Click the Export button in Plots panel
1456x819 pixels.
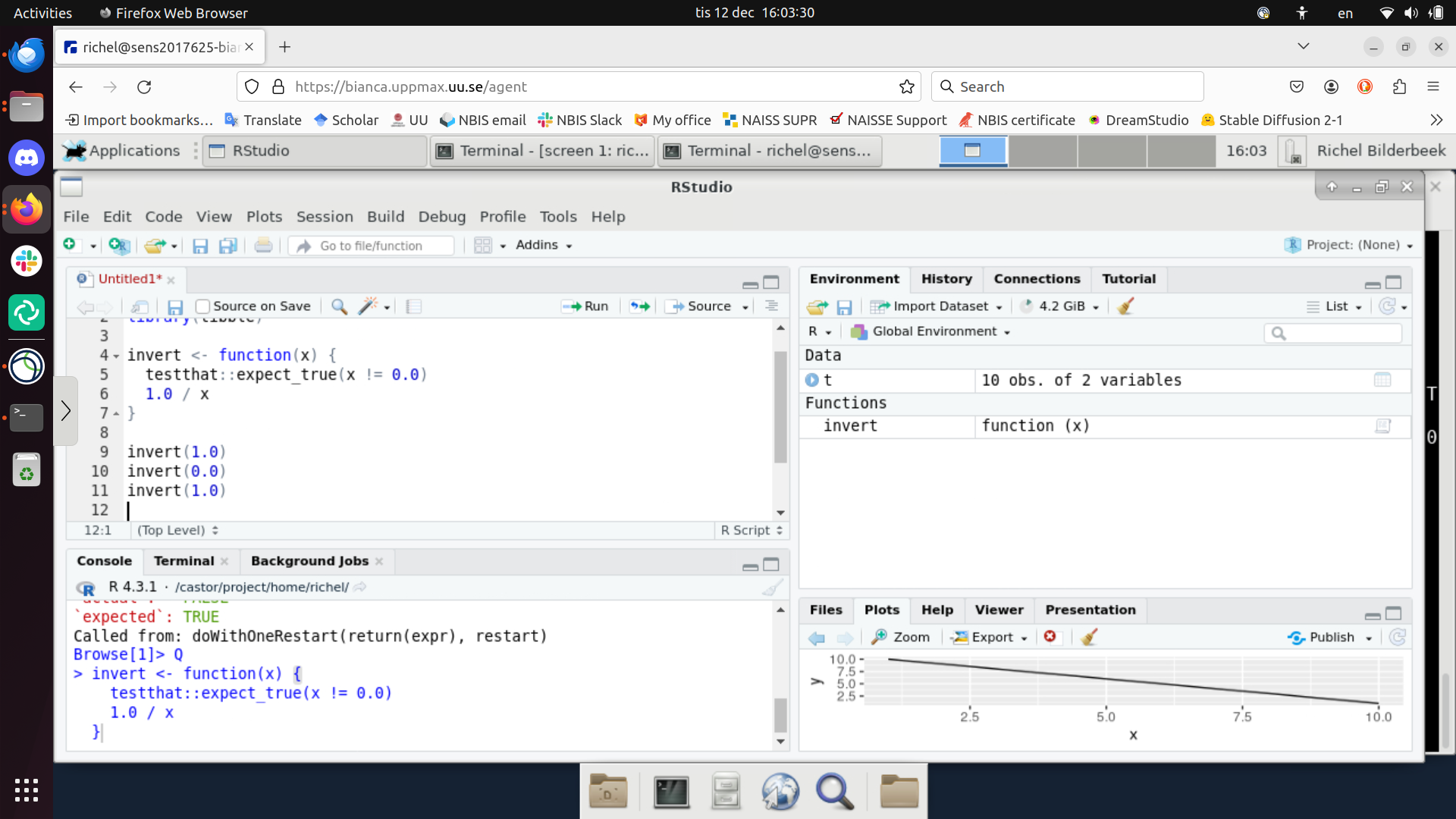(x=991, y=637)
